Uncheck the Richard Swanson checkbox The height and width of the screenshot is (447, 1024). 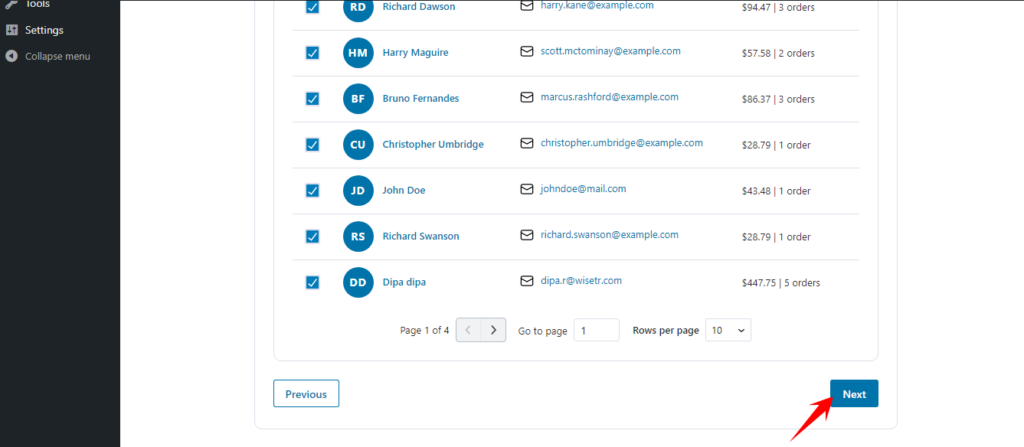(312, 237)
